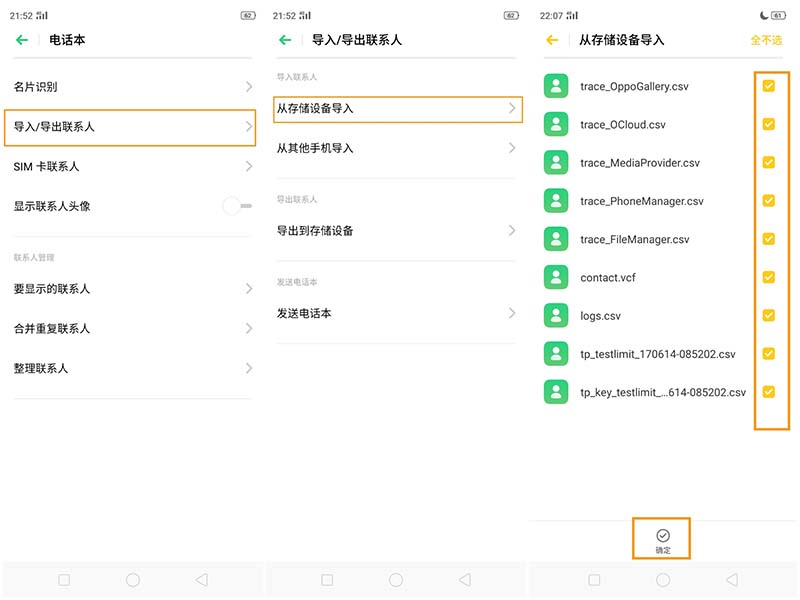The width and height of the screenshot is (800, 600).
Task: Uncheck the tp_testlimit_170614-085202.csv checkbox
Action: [x=768, y=353]
